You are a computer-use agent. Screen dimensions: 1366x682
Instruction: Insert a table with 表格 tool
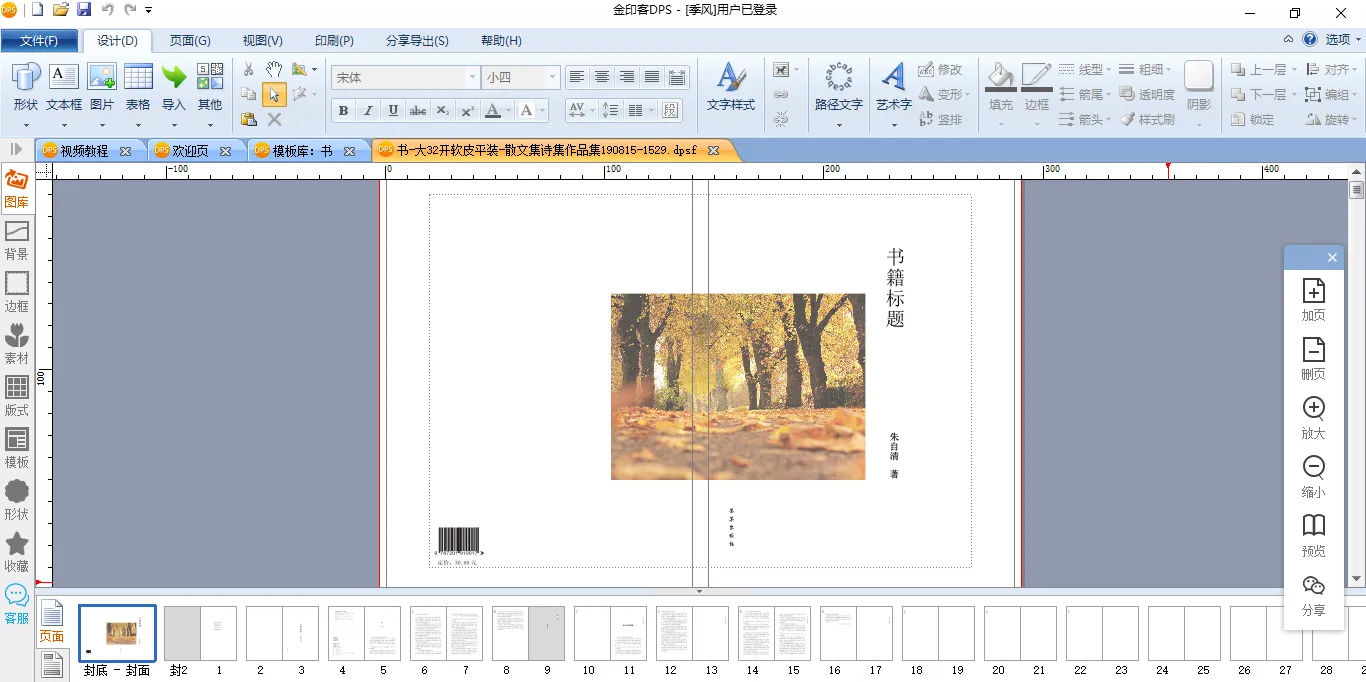[x=138, y=87]
